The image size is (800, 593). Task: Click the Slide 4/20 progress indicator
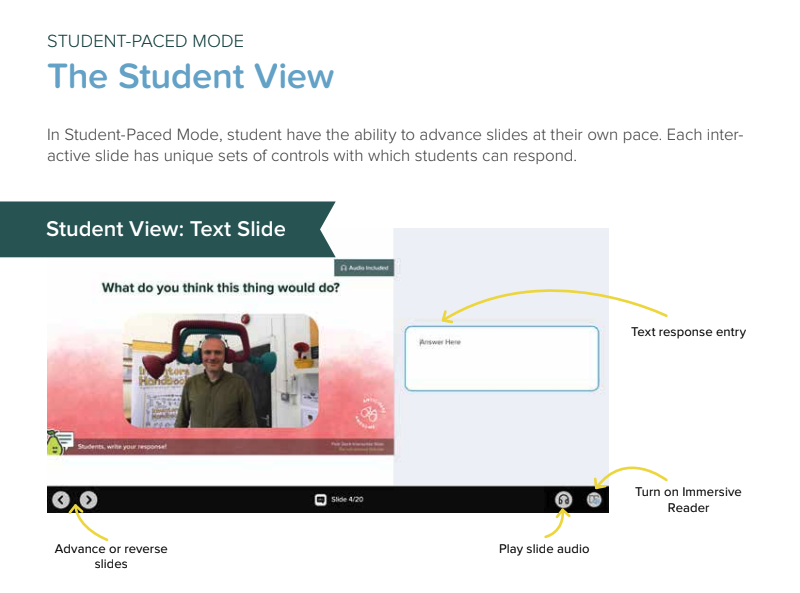pyautogui.click(x=347, y=498)
